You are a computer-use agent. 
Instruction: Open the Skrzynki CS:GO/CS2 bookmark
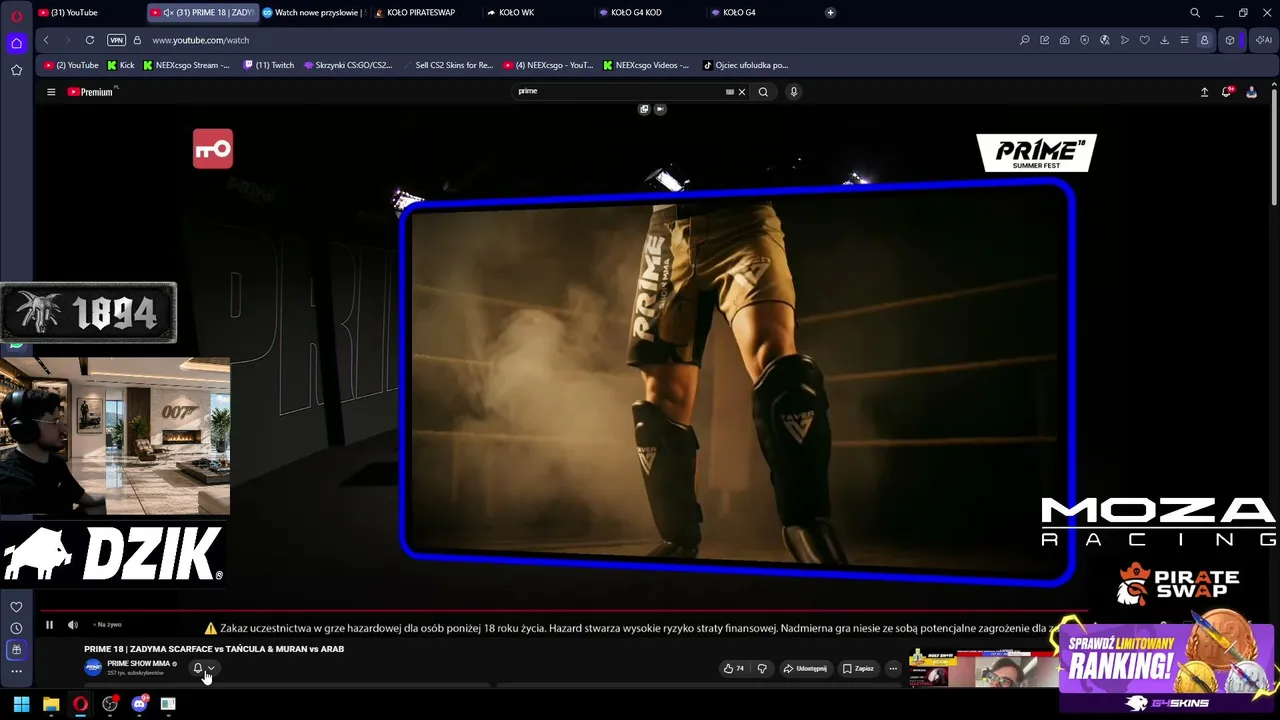tap(348, 65)
